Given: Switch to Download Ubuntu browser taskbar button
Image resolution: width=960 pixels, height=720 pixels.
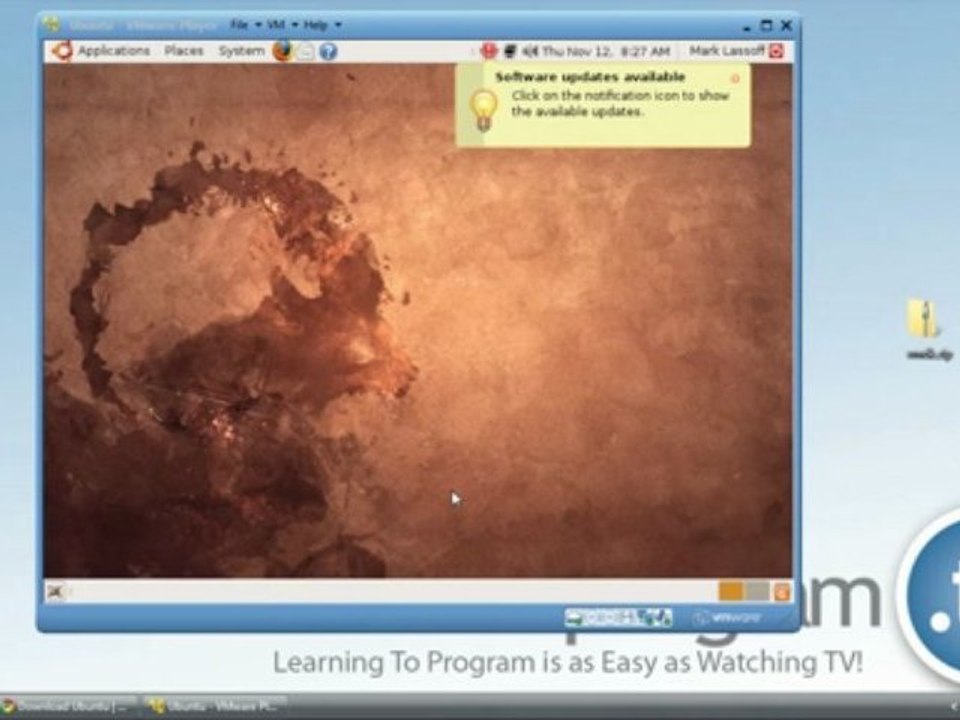Looking at the screenshot, I should click(65, 706).
